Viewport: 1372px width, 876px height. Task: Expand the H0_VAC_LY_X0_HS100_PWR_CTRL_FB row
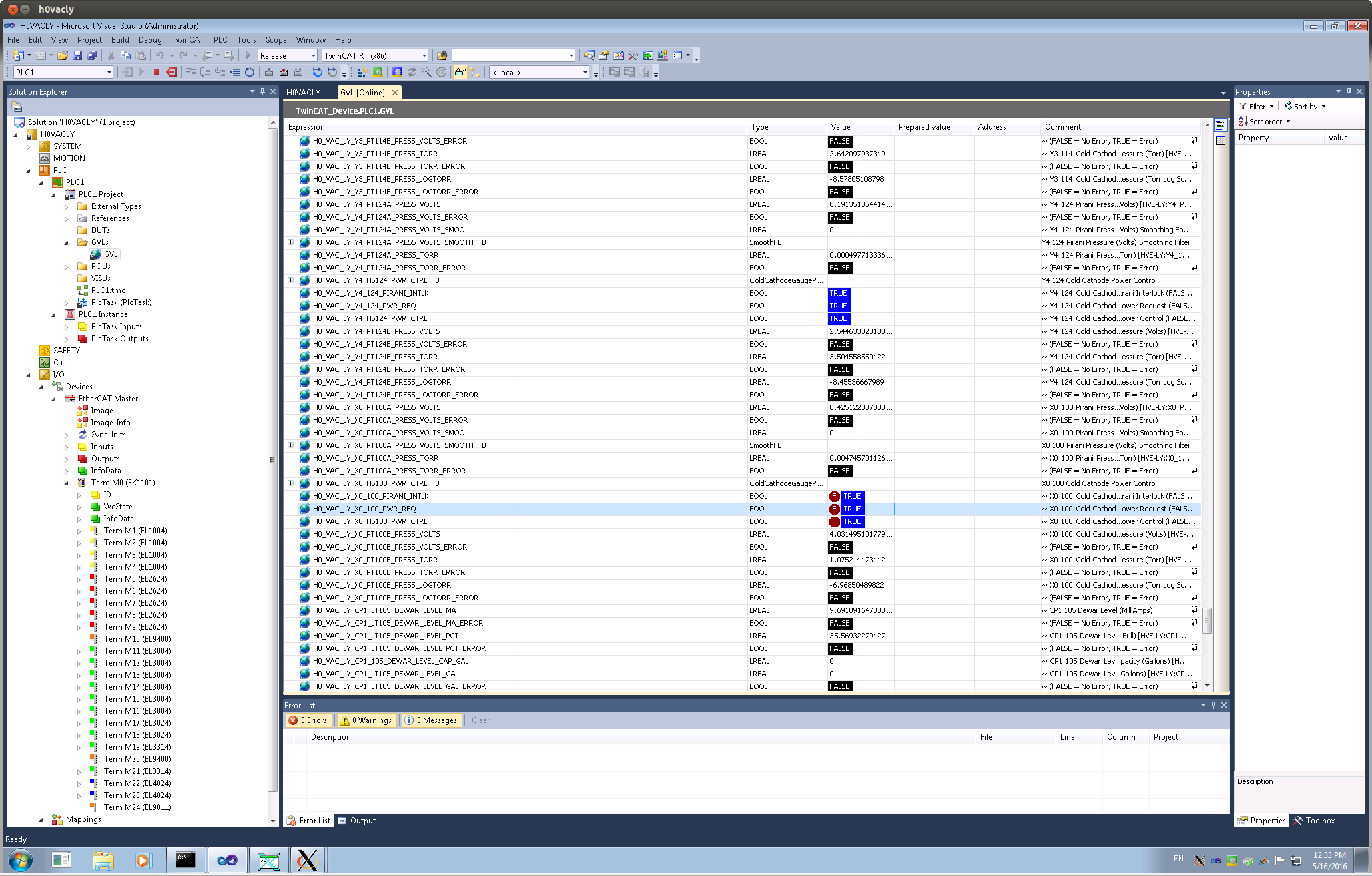(291, 483)
